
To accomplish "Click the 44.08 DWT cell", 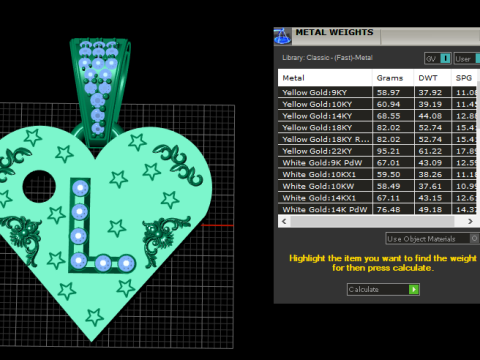I will click(x=433, y=116).
